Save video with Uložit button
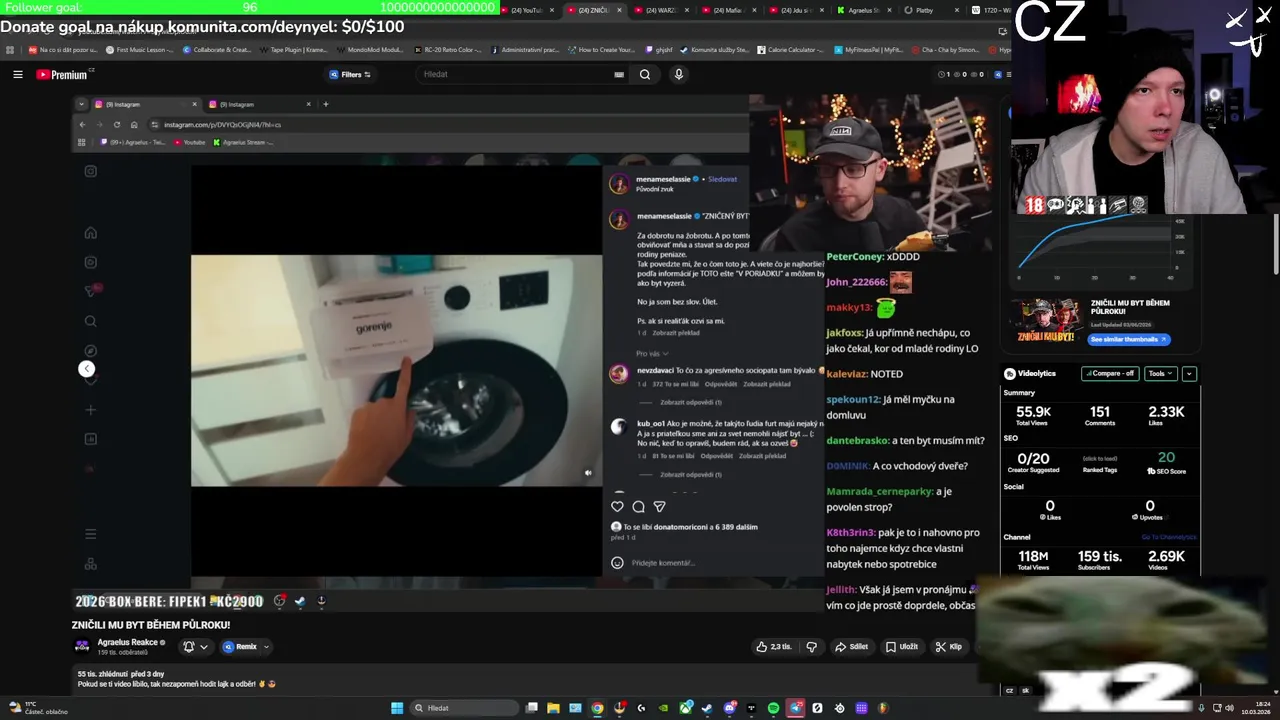1280x720 pixels. coord(902,647)
